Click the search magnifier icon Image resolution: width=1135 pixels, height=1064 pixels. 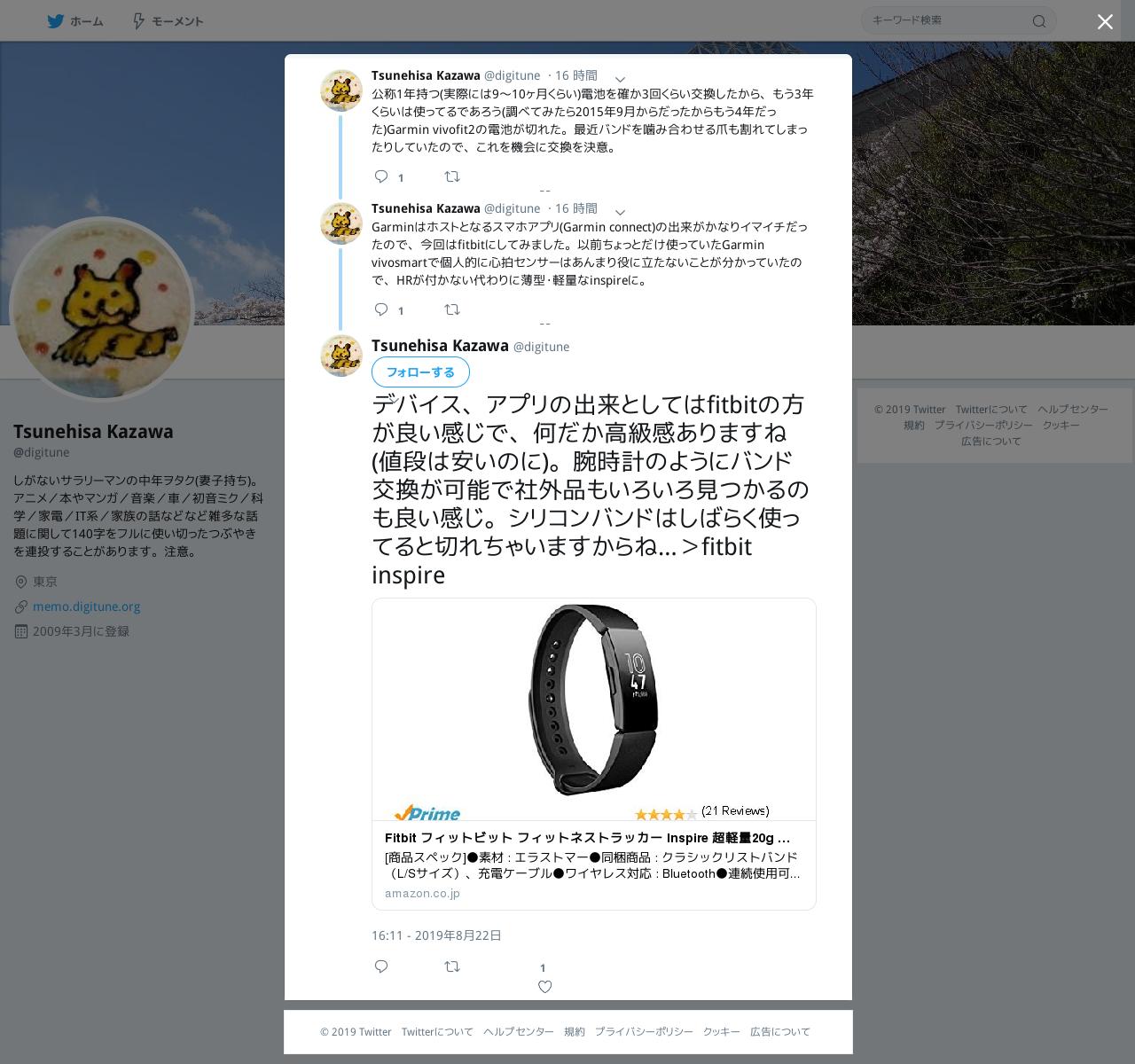click(x=1039, y=21)
